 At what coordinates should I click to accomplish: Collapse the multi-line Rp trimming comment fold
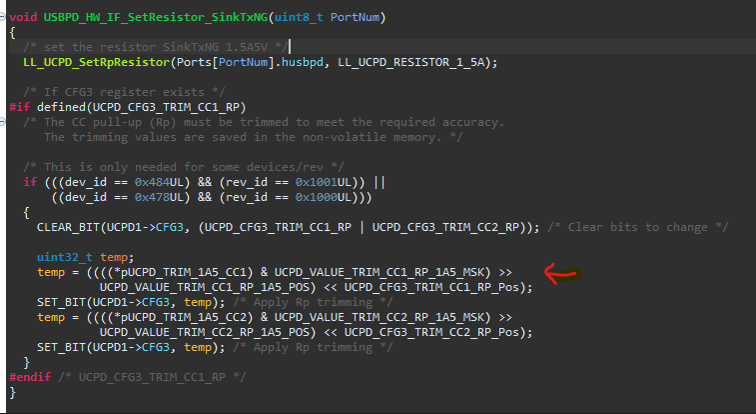2,122
